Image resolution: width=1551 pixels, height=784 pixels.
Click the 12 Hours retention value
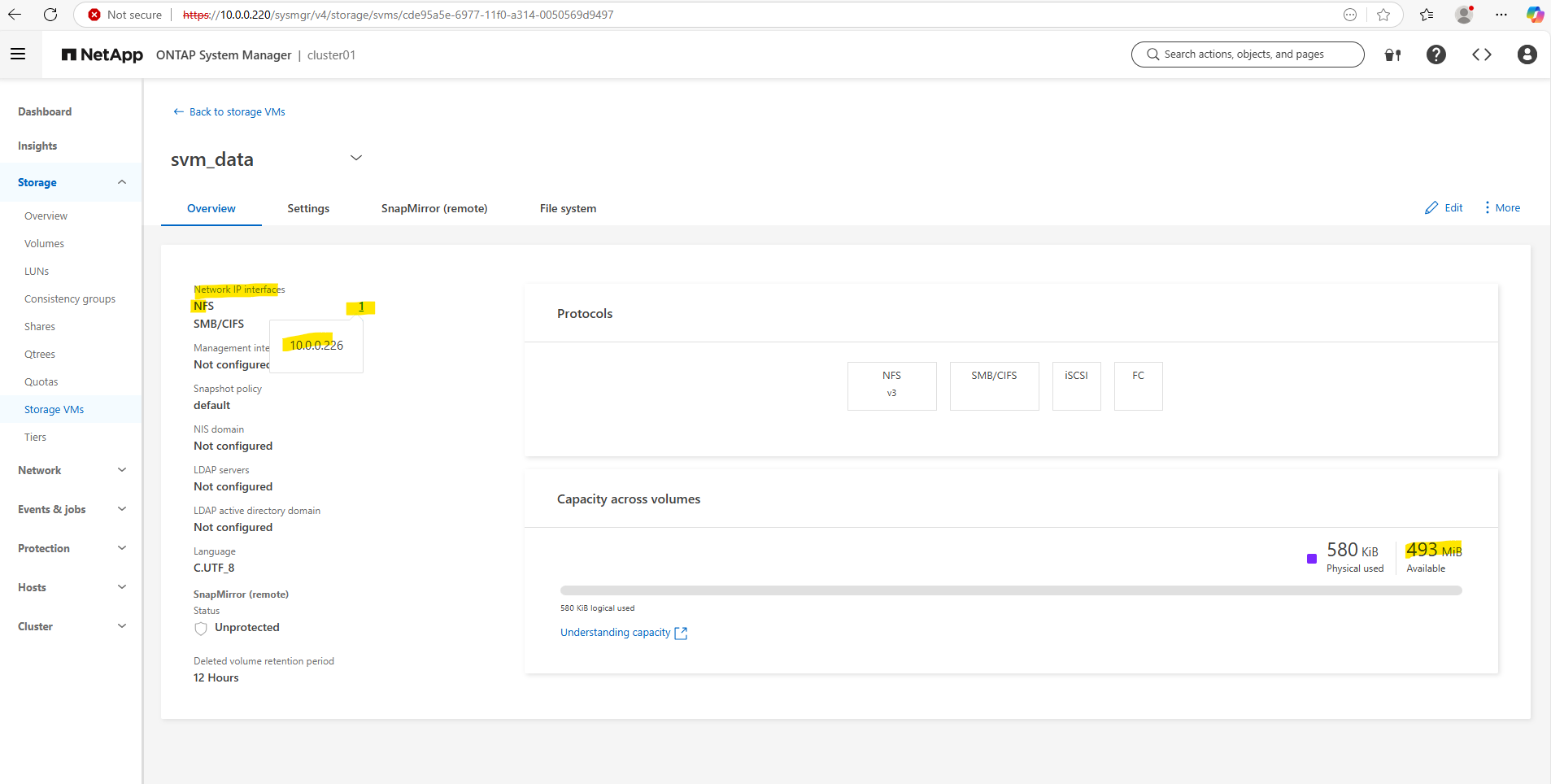pos(216,678)
